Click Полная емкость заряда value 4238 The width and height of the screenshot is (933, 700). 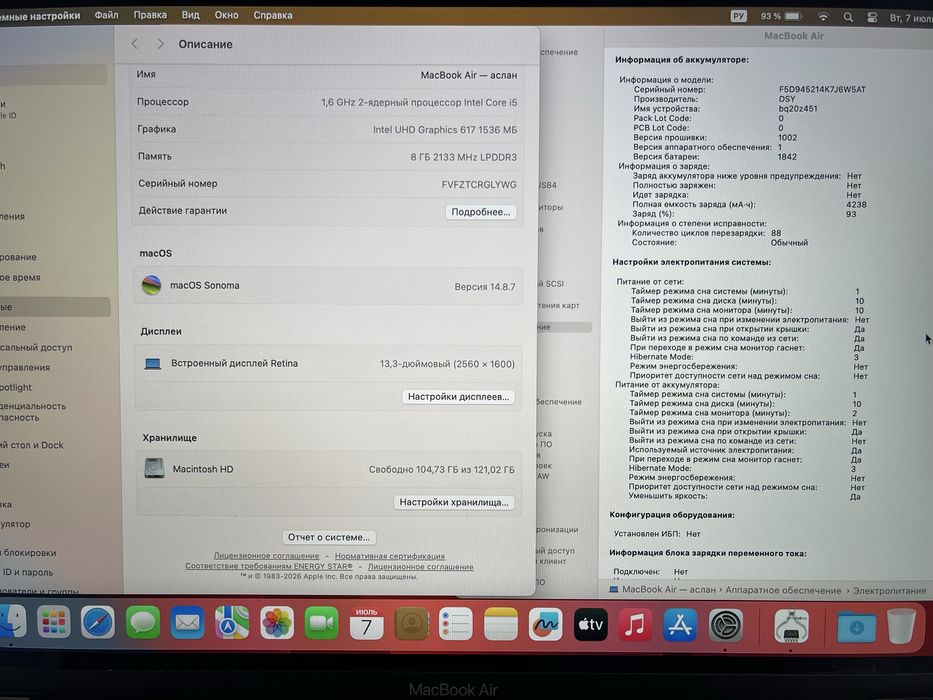[856, 204]
